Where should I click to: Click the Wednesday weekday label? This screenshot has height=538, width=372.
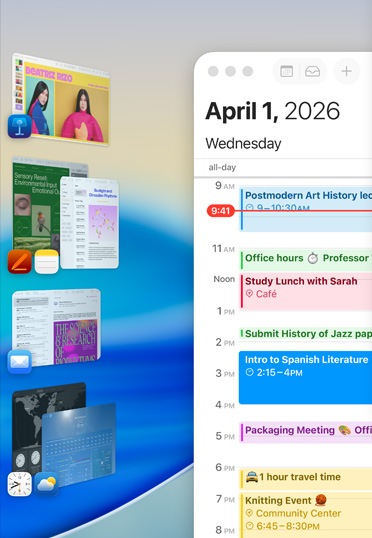(243, 143)
